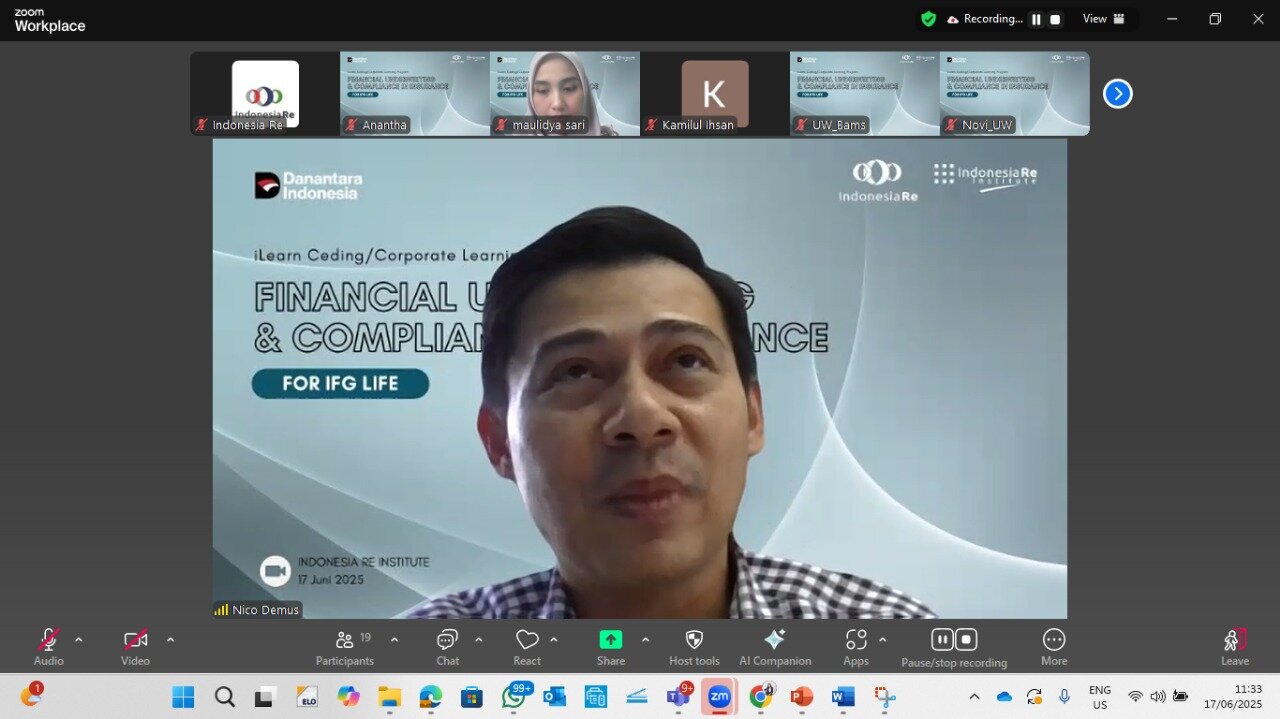Switch to the Zoom taskbar icon
The height and width of the screenshot is (719, 1280).
click(x=719, y=697)
